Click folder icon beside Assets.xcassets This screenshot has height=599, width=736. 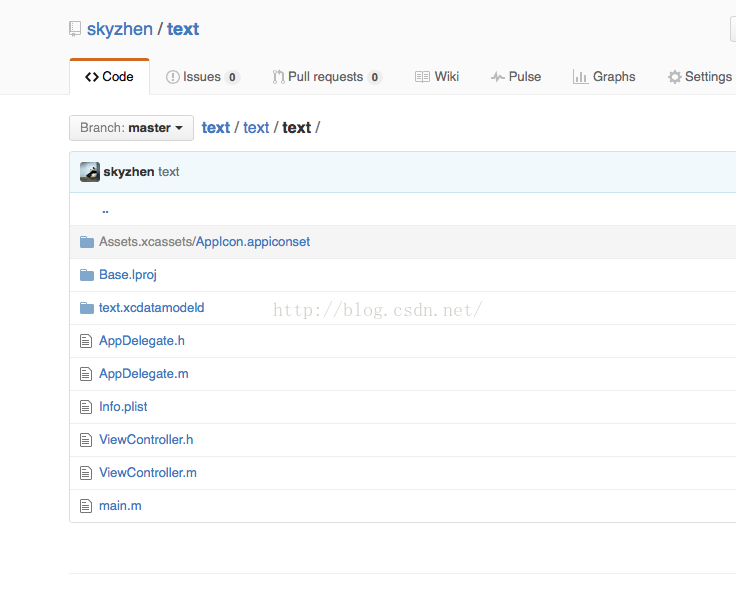coord(87,242)
